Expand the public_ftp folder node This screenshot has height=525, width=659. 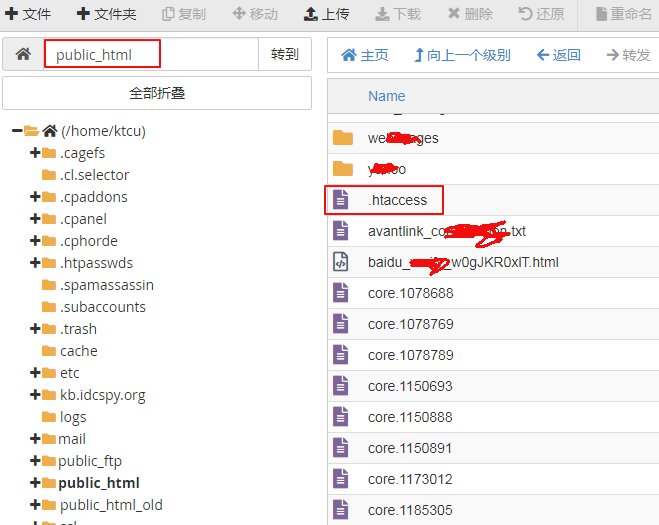35,461
